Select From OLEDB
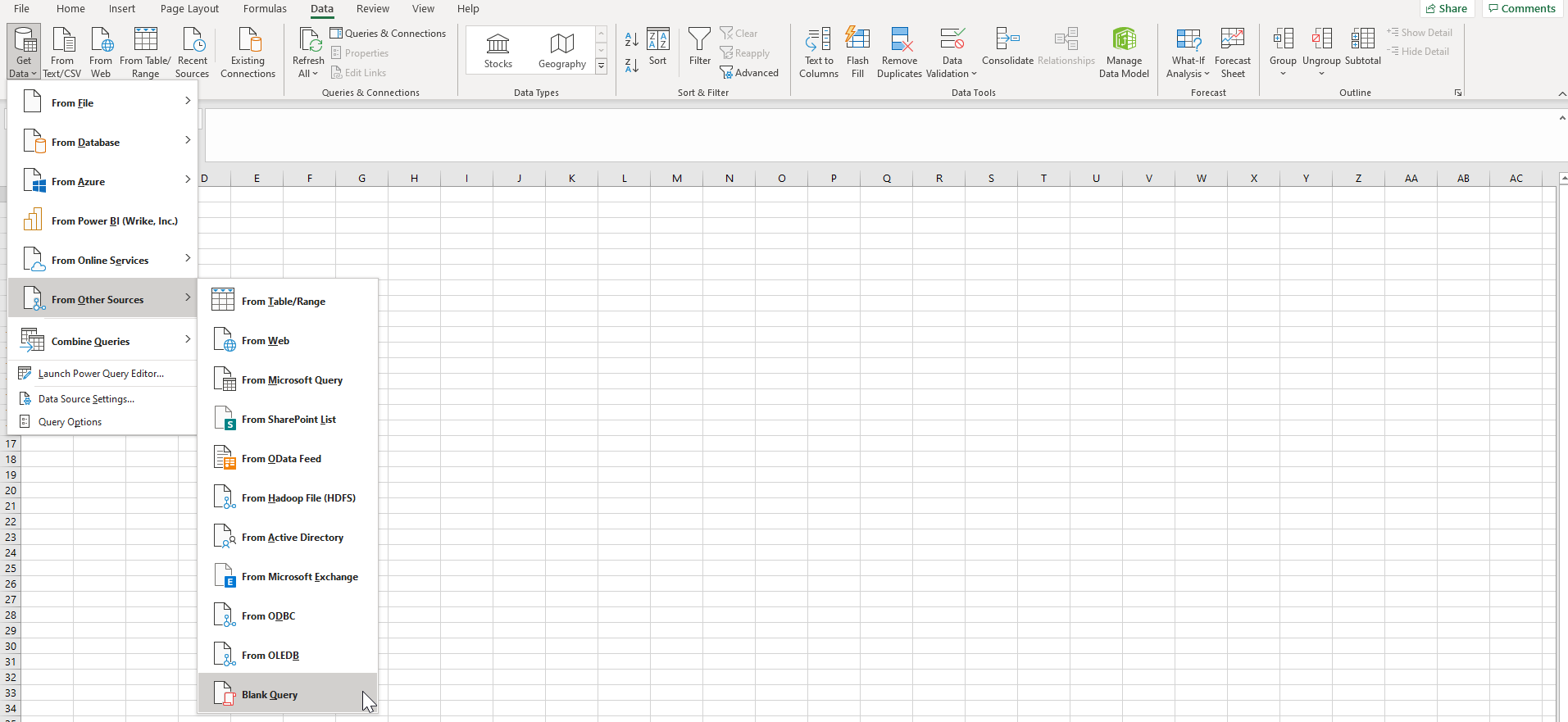The image size is (1568, 722). pos(288,655)
